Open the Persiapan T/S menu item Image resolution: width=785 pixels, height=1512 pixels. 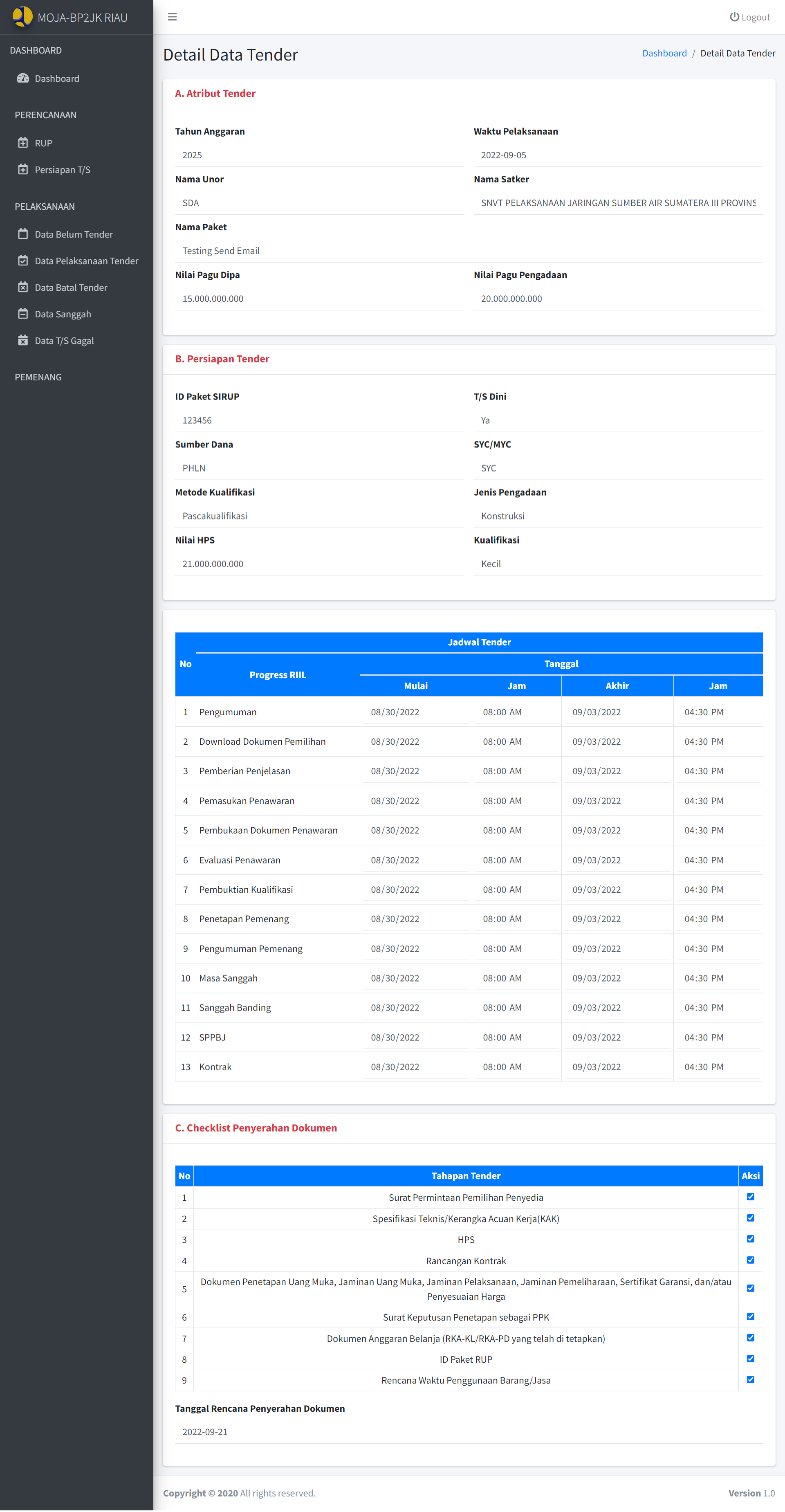62,170
